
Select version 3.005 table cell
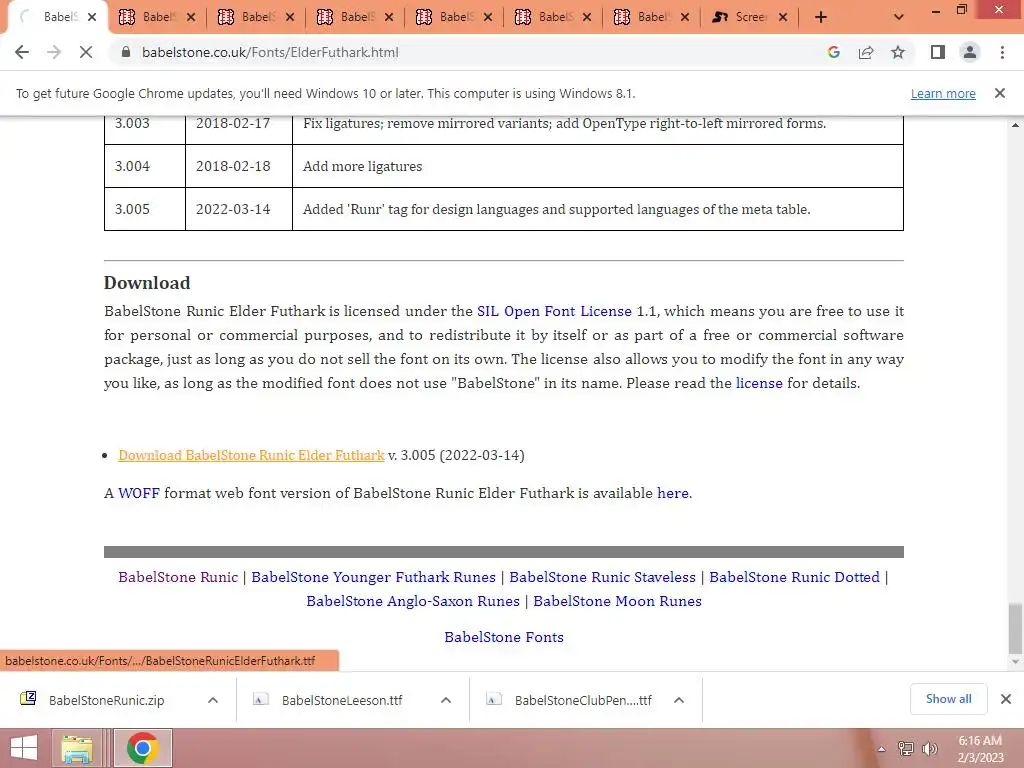(145, 209)
